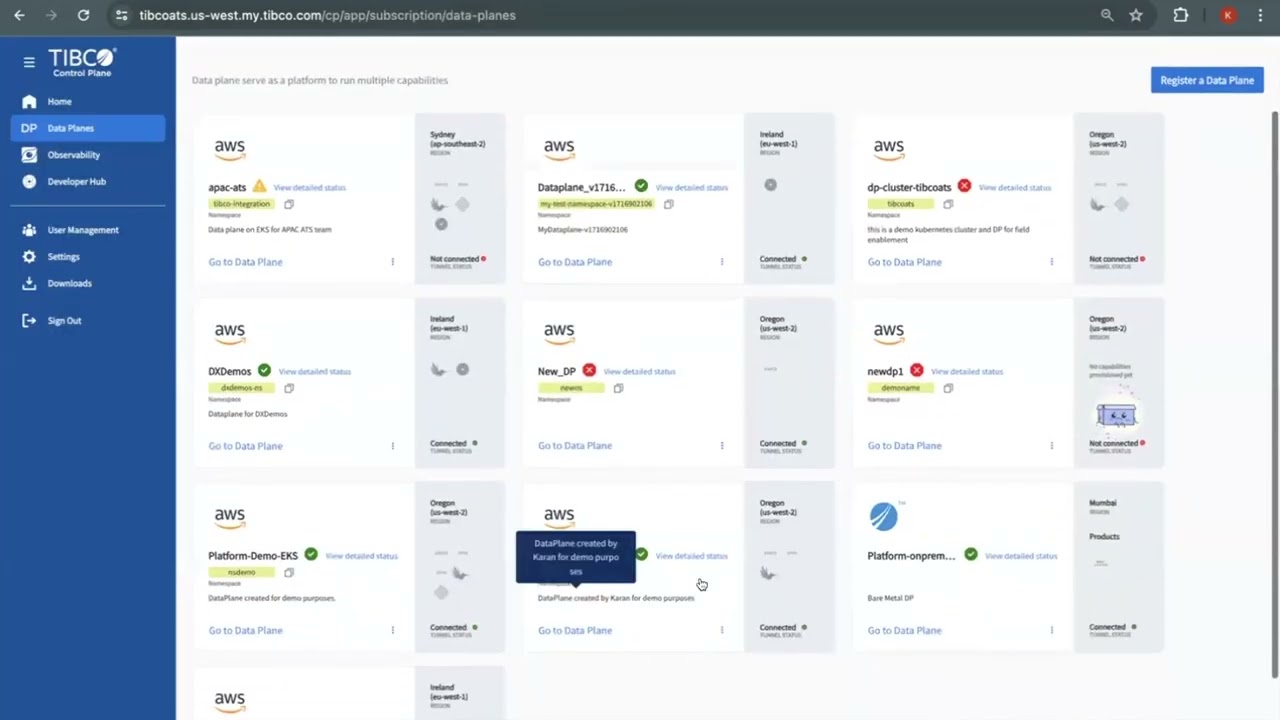This screenshot has width=1280, height=720.
Task: Click the warning triangle on the apac-ats card
Action: click(258, 187)
